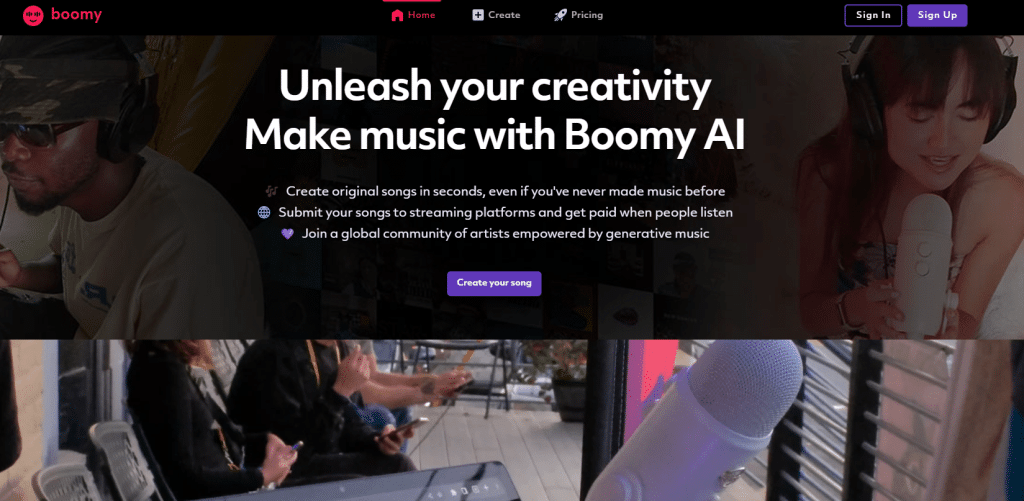Click the Sign Up button

pos(937,16)
